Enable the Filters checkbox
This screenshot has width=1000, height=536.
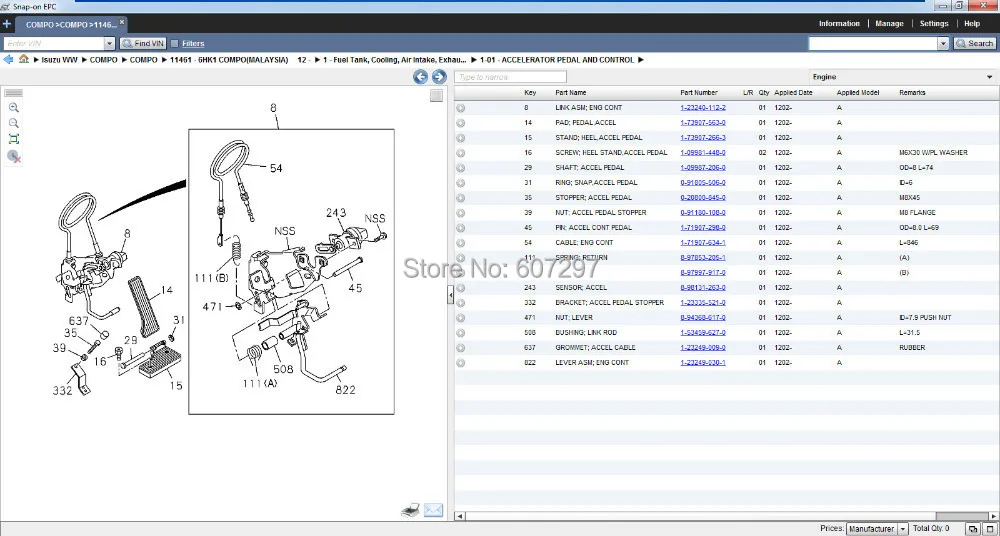click(175, 44)
